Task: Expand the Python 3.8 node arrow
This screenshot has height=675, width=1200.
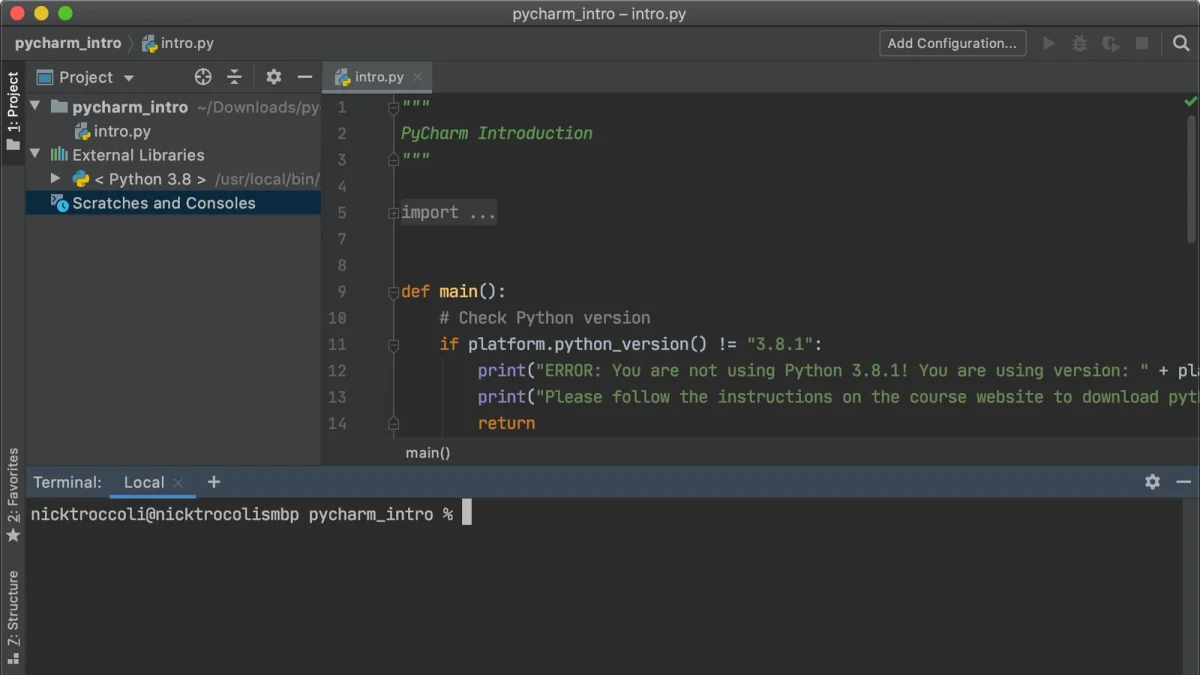Action: point(56,178)
